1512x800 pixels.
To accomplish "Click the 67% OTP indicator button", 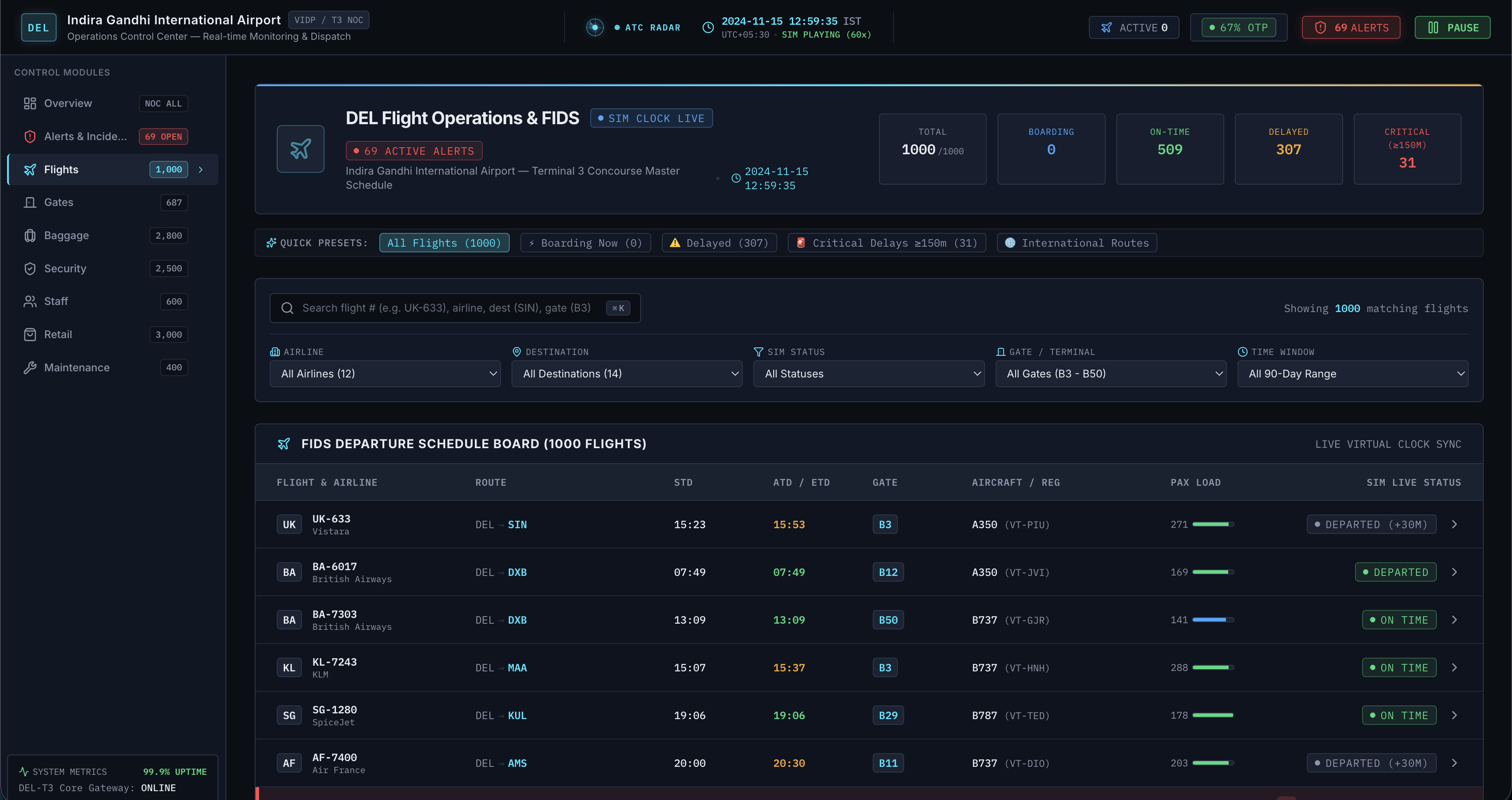I will point(1238,27).
